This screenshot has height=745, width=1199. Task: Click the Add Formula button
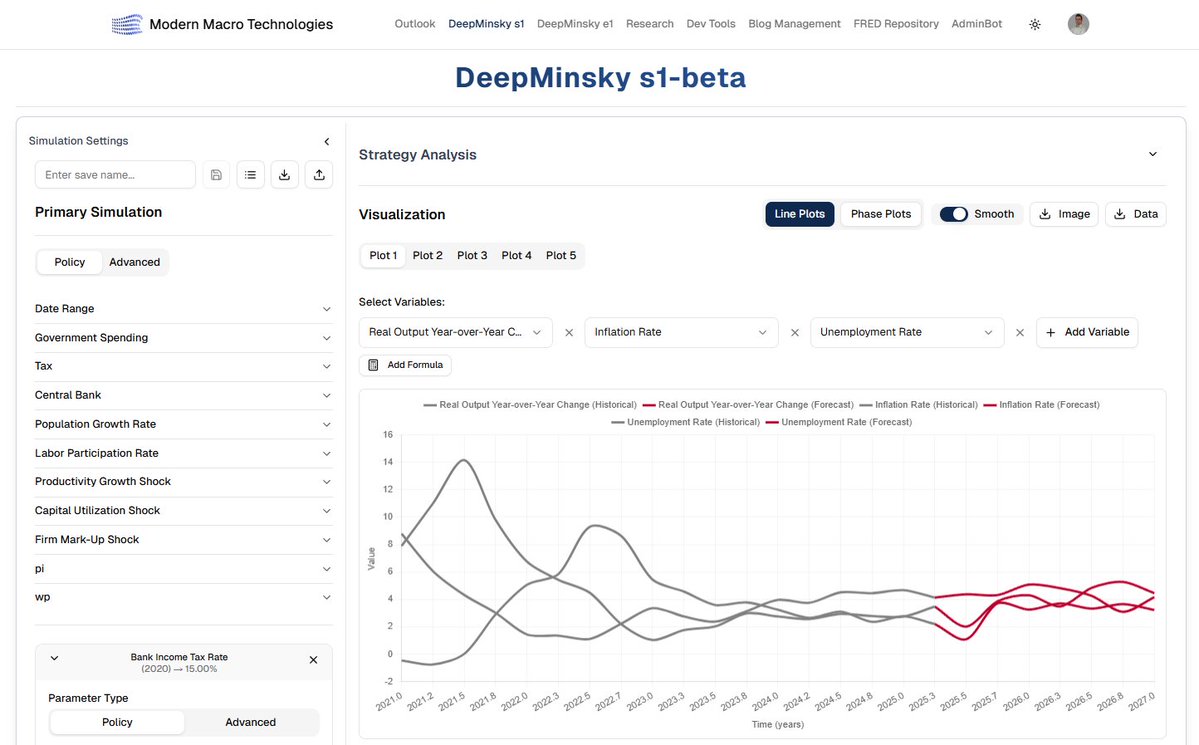pyautogui.click(x=405, y=365)
